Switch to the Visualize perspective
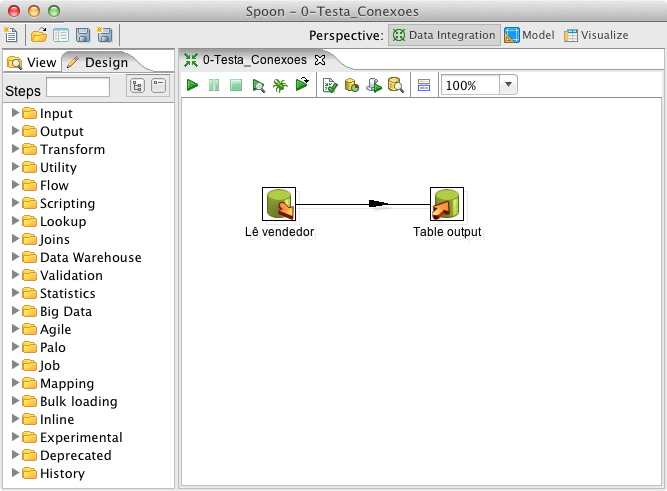Image resolution: width=667 pixels, height=491 pixels. [596, 35]
